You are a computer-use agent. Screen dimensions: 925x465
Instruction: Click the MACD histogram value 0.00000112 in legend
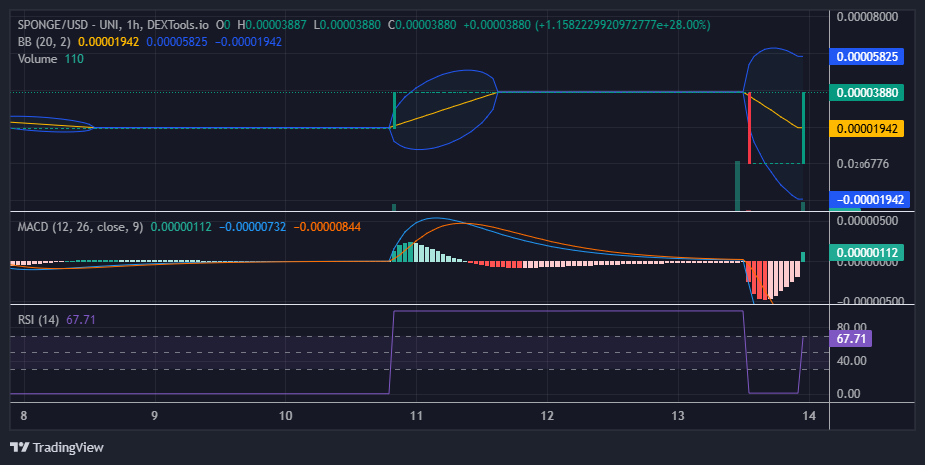point(181,227)
